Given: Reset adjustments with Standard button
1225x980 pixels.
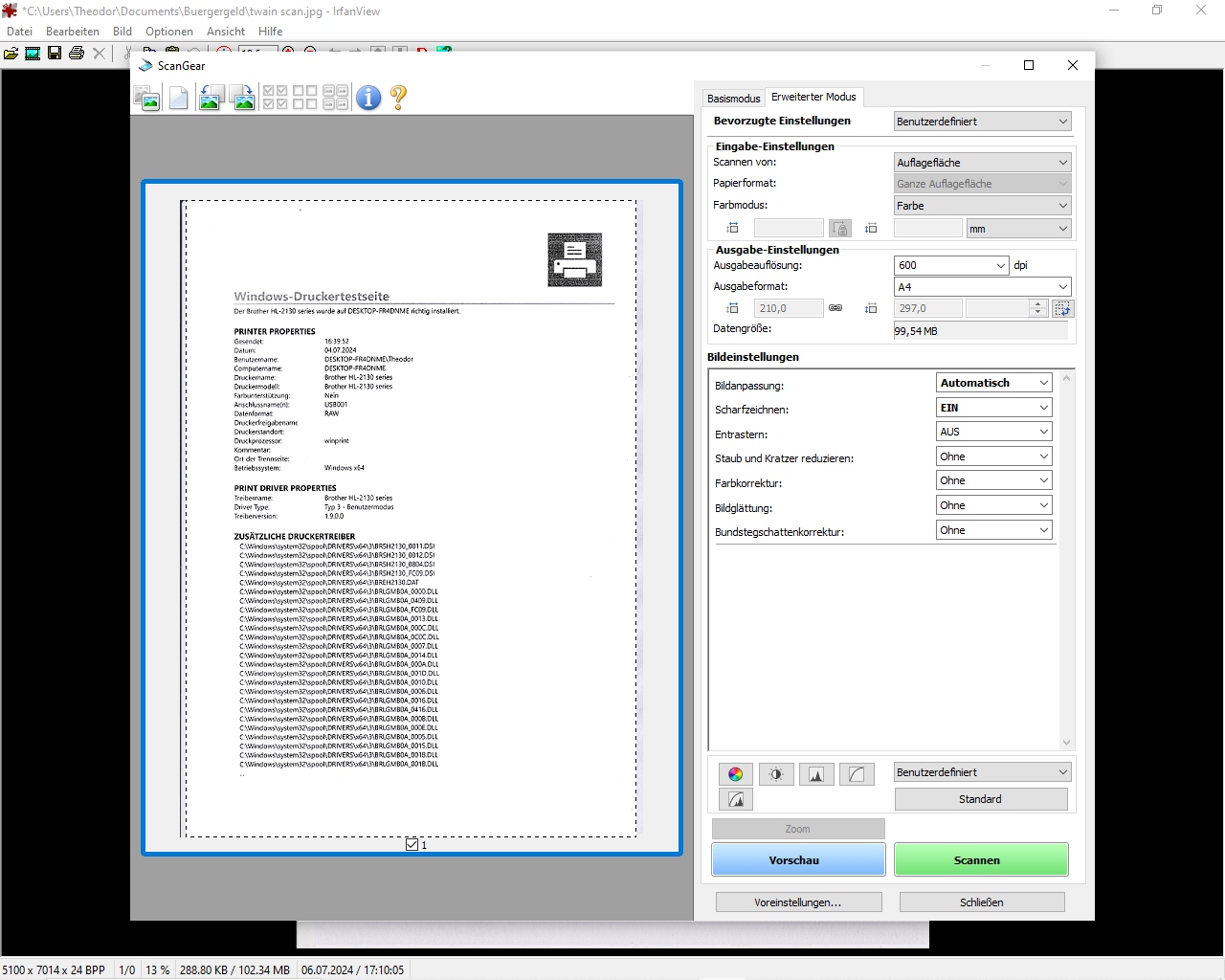Looking at the screenshot, I should pyautogui.click(x=981, y=799).
